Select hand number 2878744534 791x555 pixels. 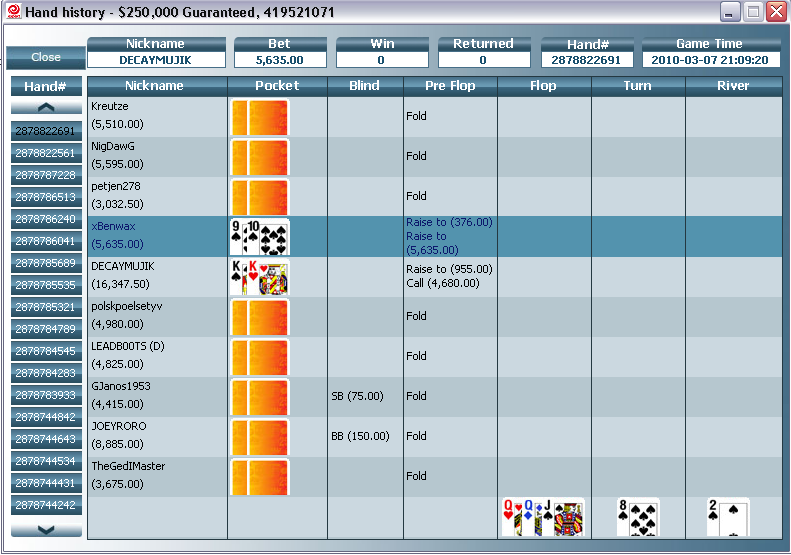coord(46,461)
